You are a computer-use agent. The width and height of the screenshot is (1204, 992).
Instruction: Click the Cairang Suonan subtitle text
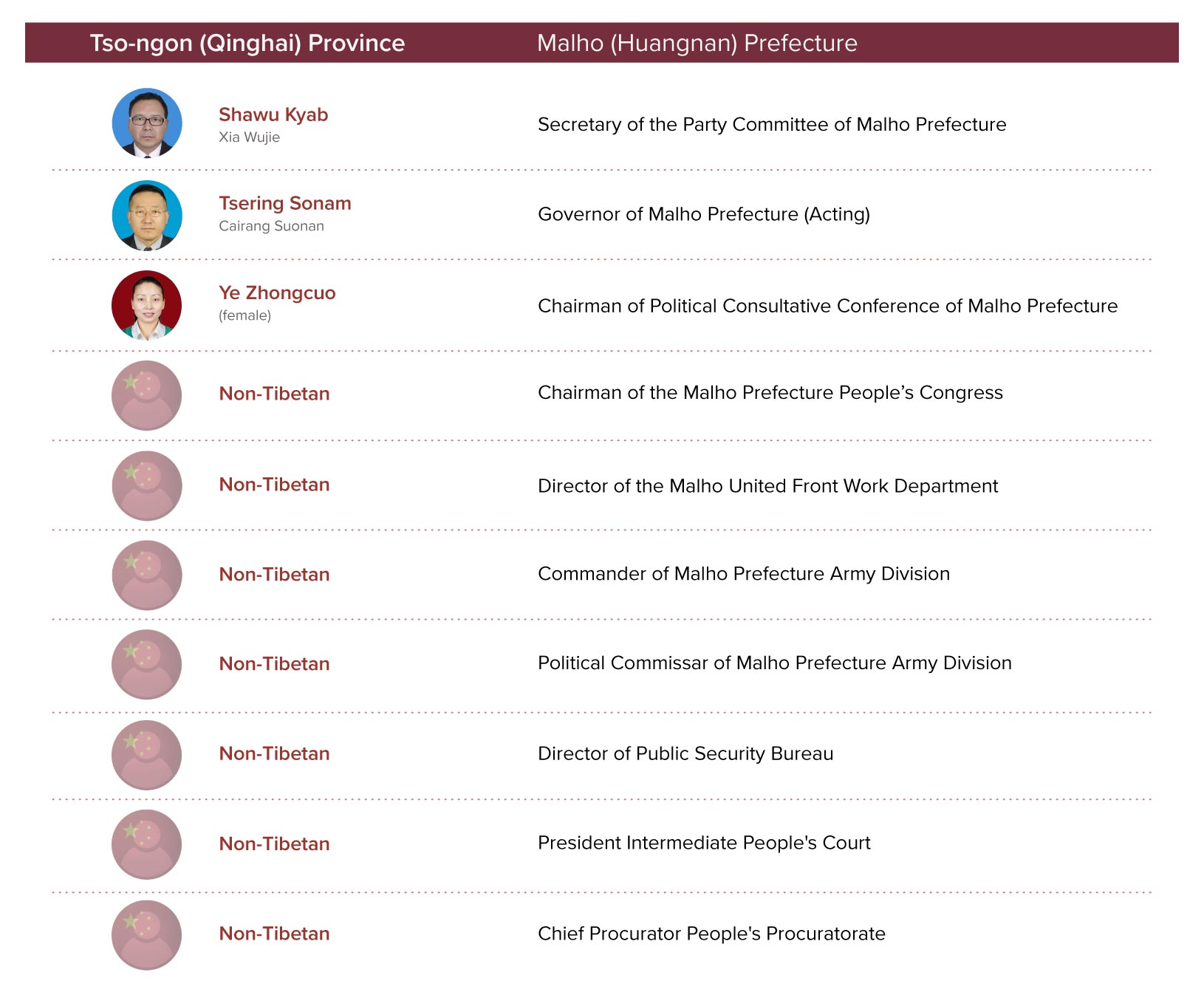point(271,226)
